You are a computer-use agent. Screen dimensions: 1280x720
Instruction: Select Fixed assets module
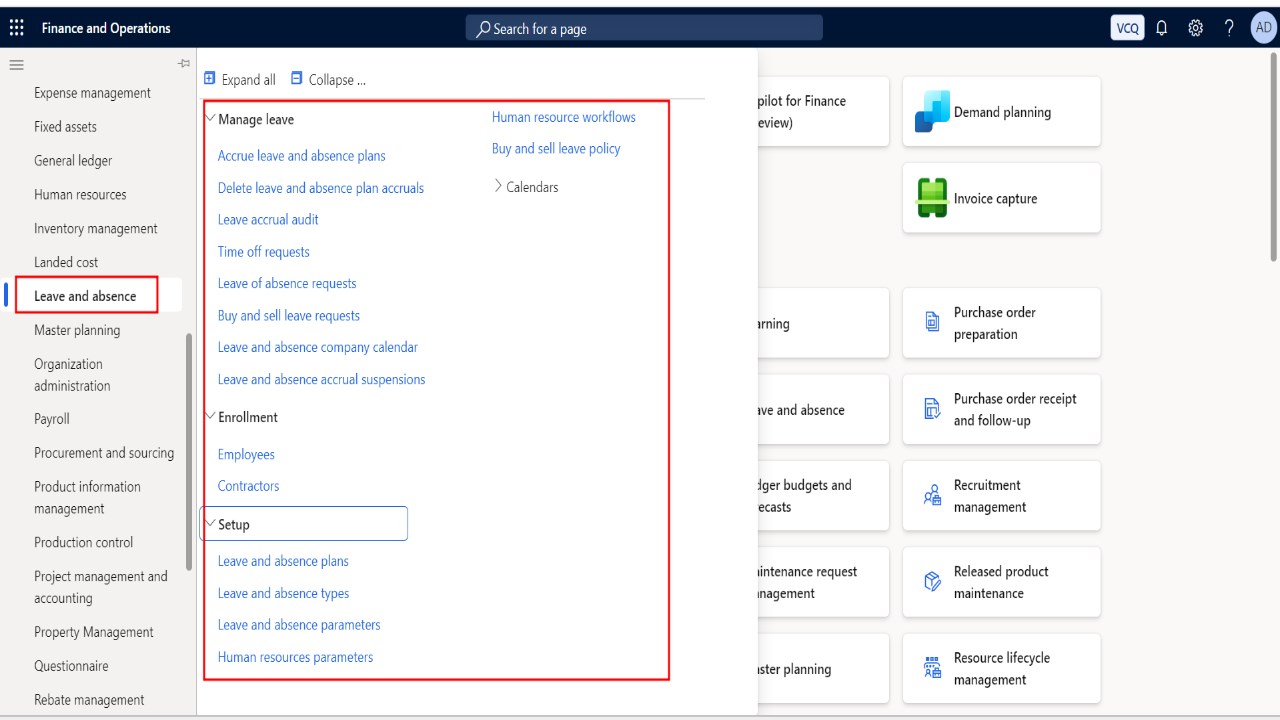point(65,127)
